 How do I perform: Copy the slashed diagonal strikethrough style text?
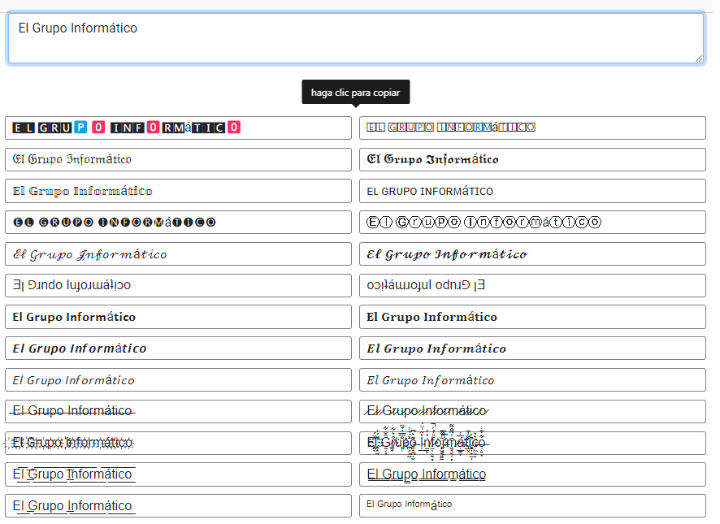(532, 411)
